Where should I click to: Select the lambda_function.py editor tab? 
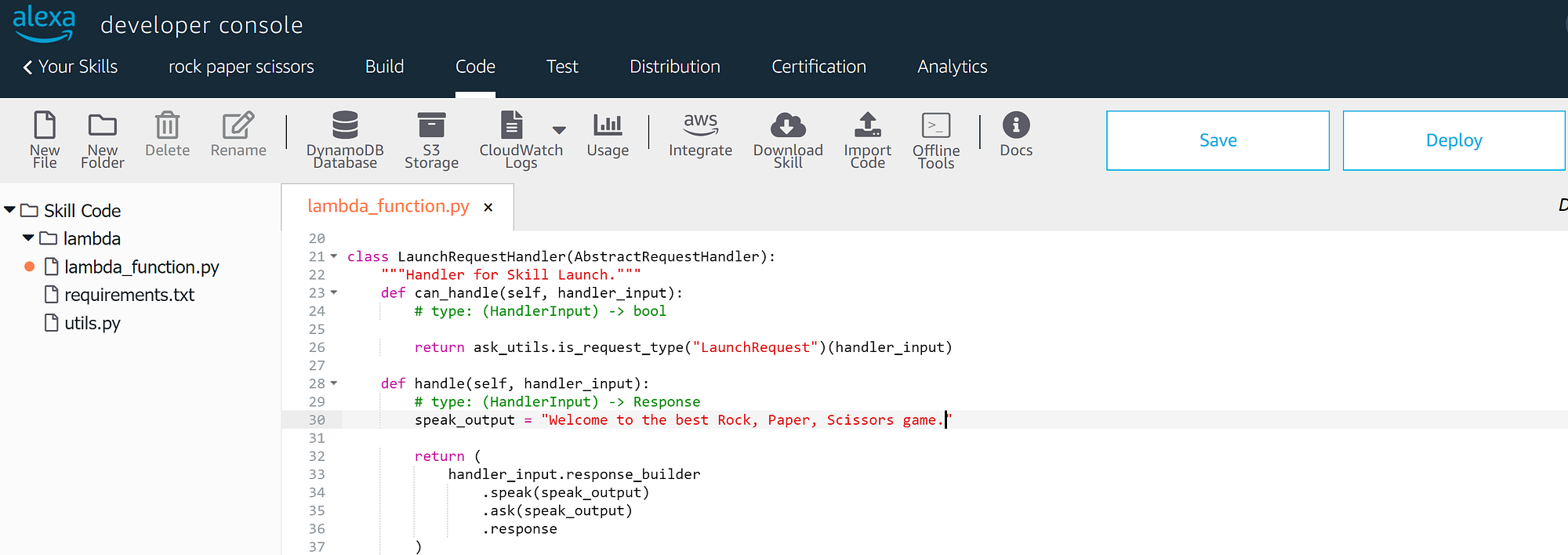coord(388,206)
